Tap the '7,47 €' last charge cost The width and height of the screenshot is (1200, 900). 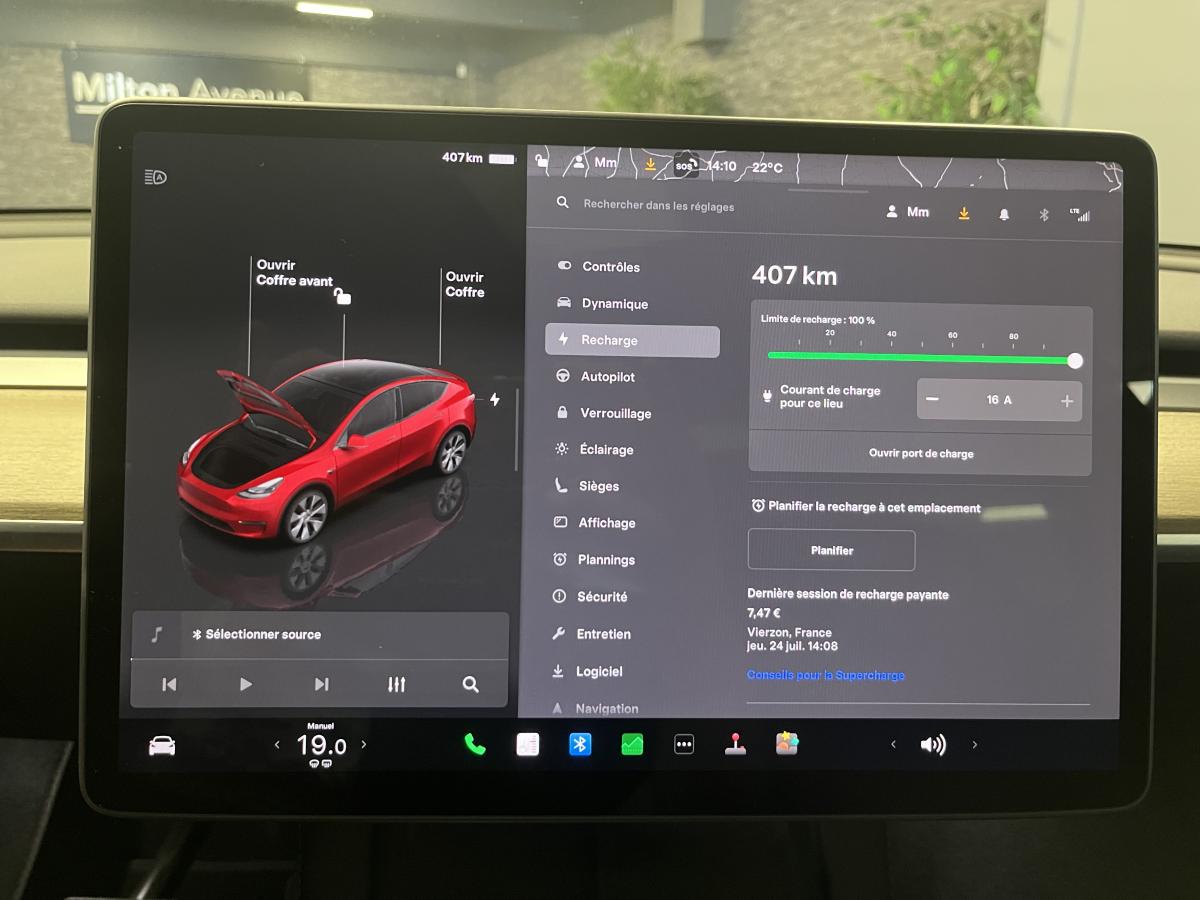tap(764, 613)
